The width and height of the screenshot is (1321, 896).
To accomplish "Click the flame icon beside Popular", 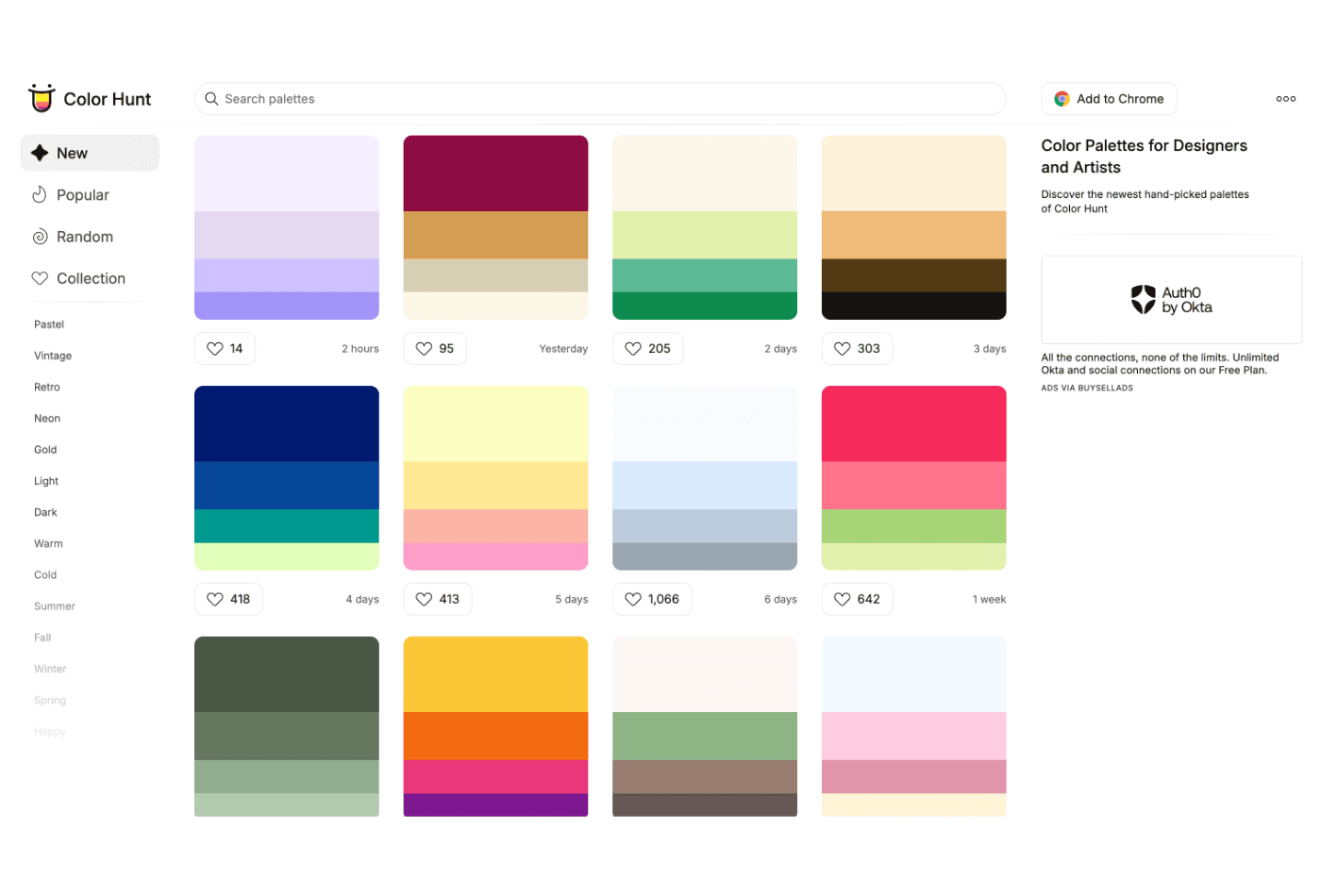I will tap(40, 195).
